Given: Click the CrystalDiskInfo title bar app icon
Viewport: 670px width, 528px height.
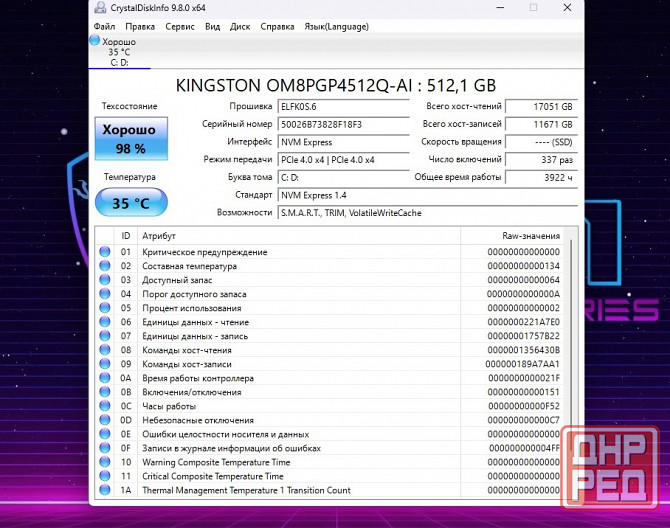Looking at the screenshot, I should tap(98, 8).
